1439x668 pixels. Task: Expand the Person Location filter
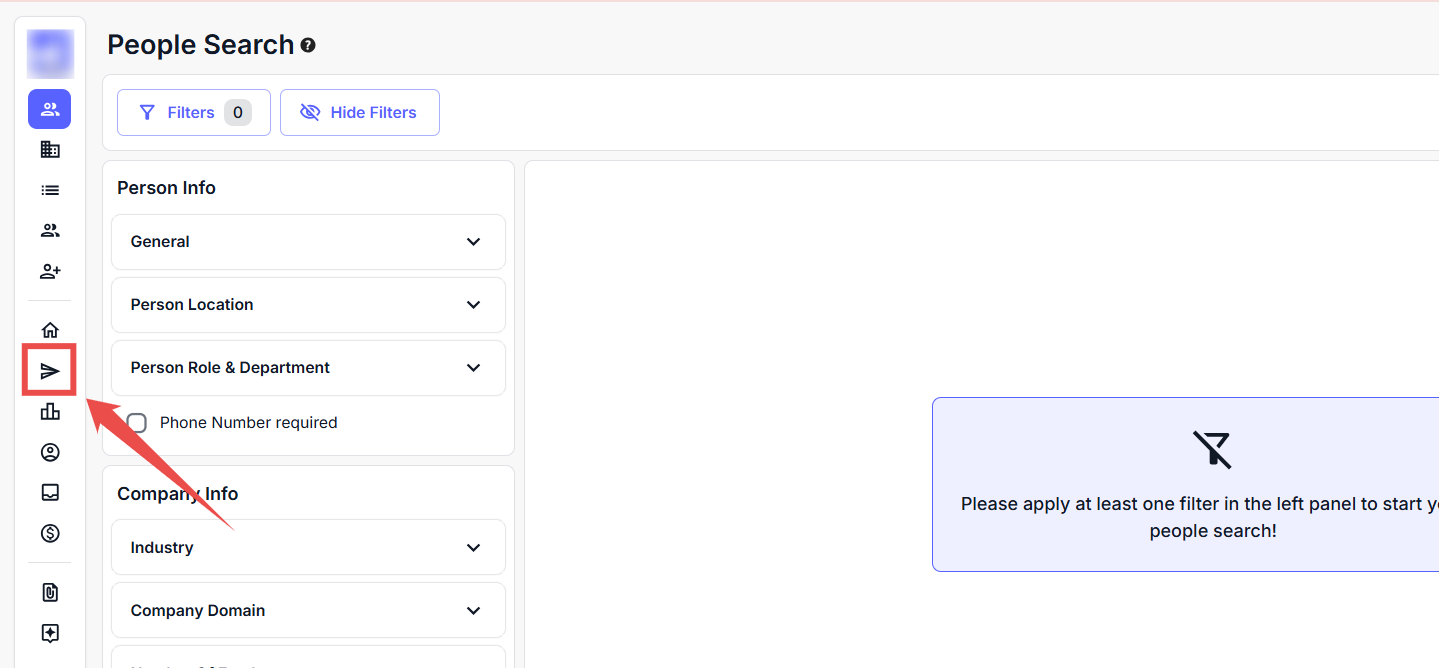(308, 305)
